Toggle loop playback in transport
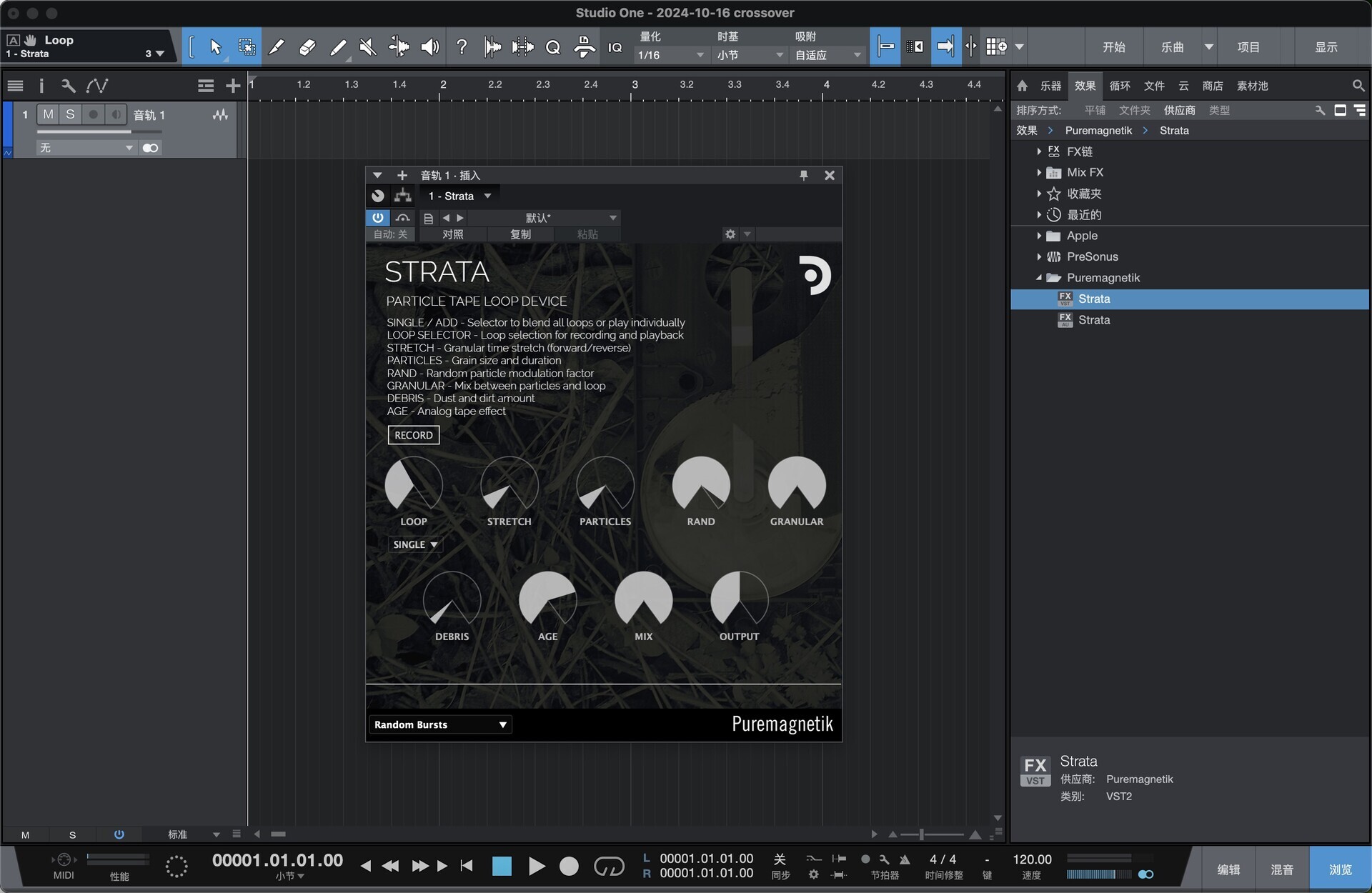1372x893 pixels. click(x=609, y=866)
